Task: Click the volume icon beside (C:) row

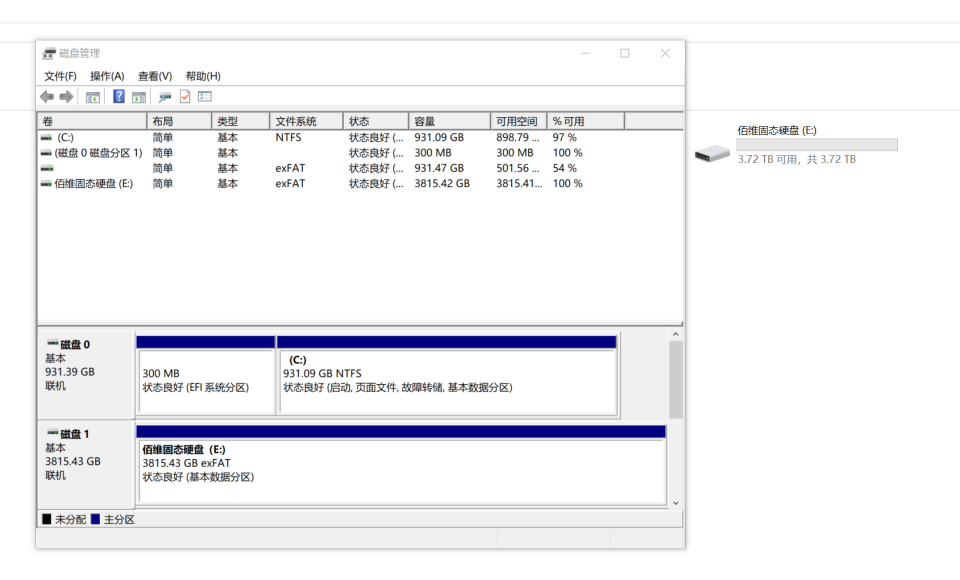Action: point(46,138)
